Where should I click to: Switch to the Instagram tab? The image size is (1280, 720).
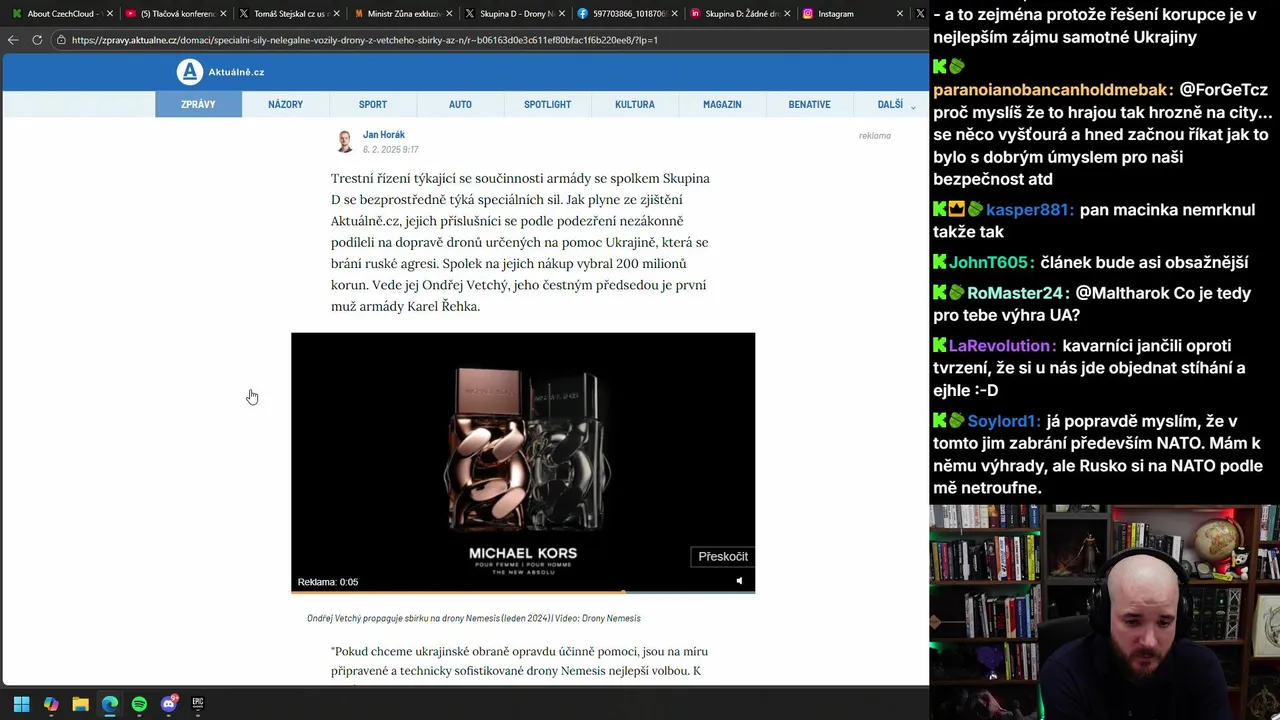850,14
